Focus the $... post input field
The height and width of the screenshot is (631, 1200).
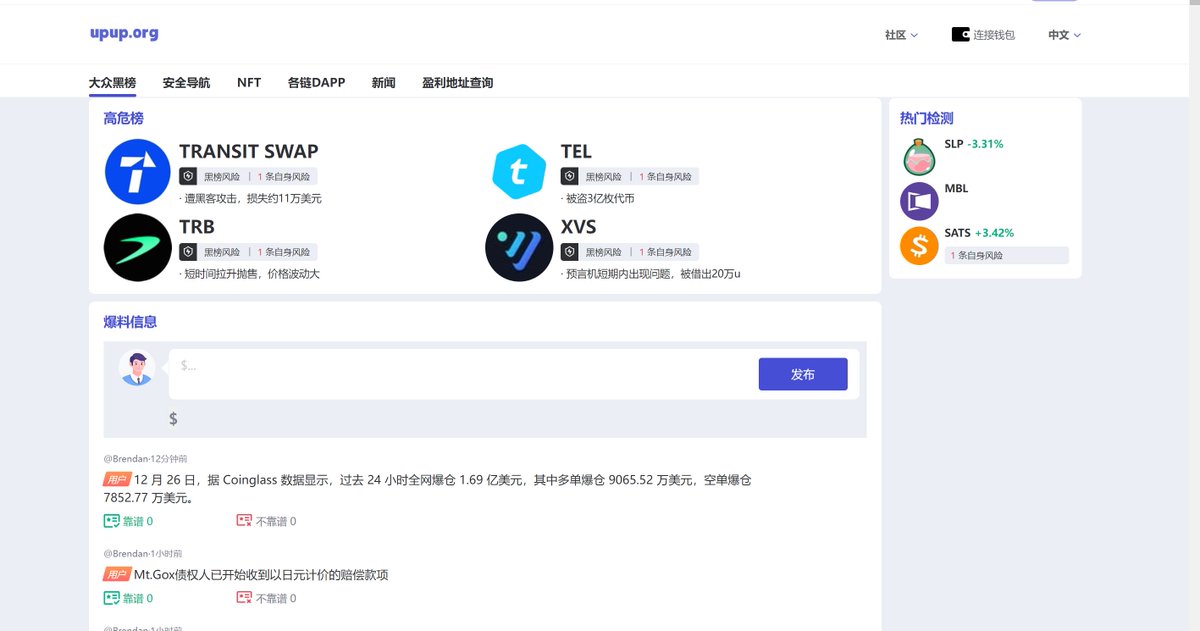pyautogui.click(x=460, y=374)
